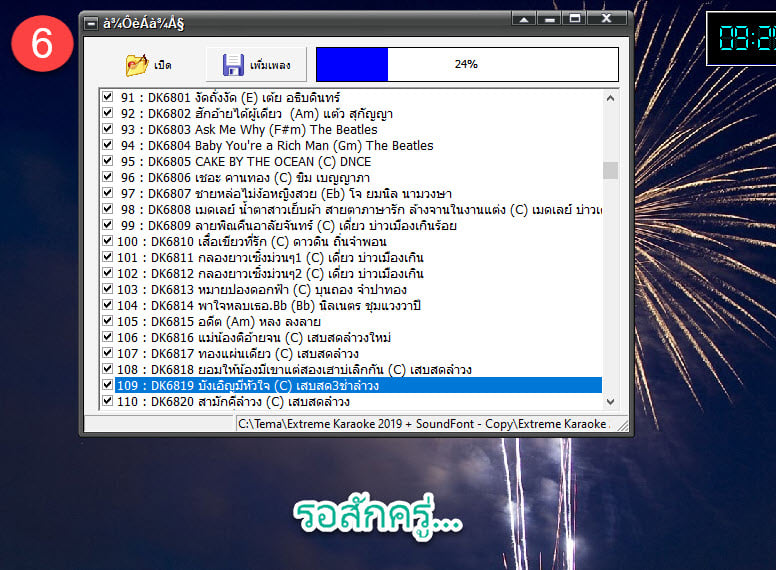Uncheck song 109 DK6819 checkbox

pos(107,385)
